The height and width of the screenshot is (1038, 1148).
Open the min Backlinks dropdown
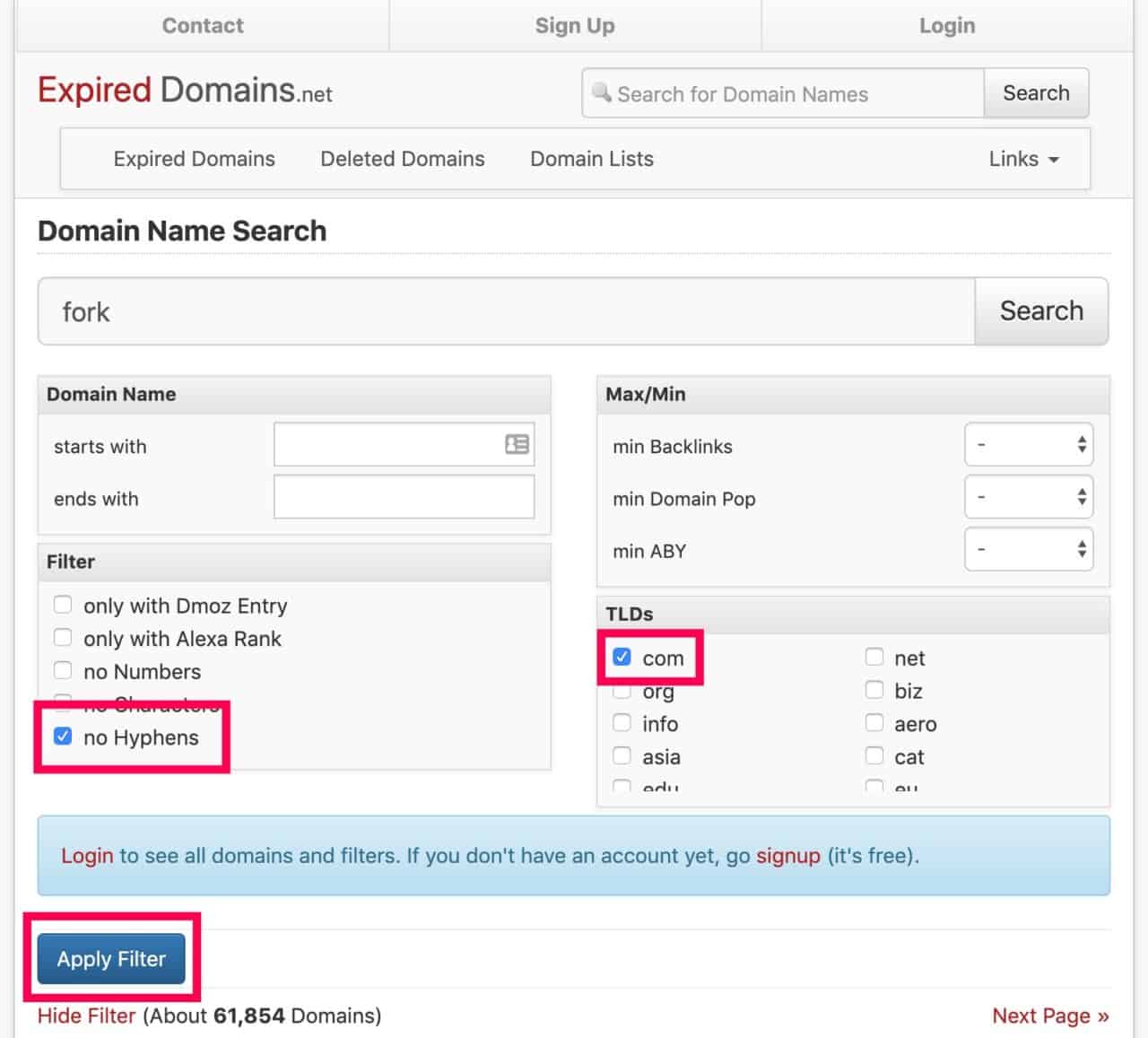click(x=1029, y=445)
